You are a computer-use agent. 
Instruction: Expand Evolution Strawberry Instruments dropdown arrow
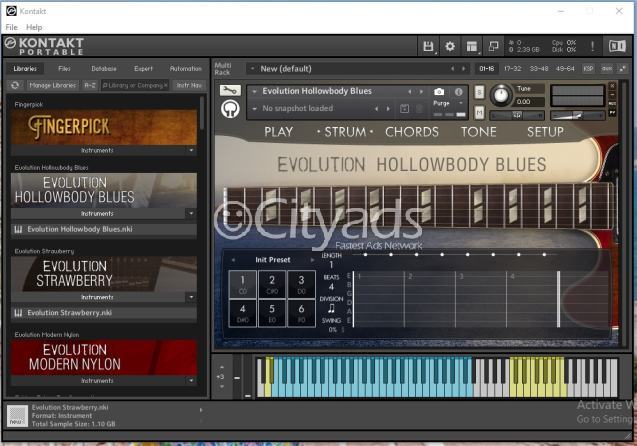pyautogui.click(x=191, y=297)
